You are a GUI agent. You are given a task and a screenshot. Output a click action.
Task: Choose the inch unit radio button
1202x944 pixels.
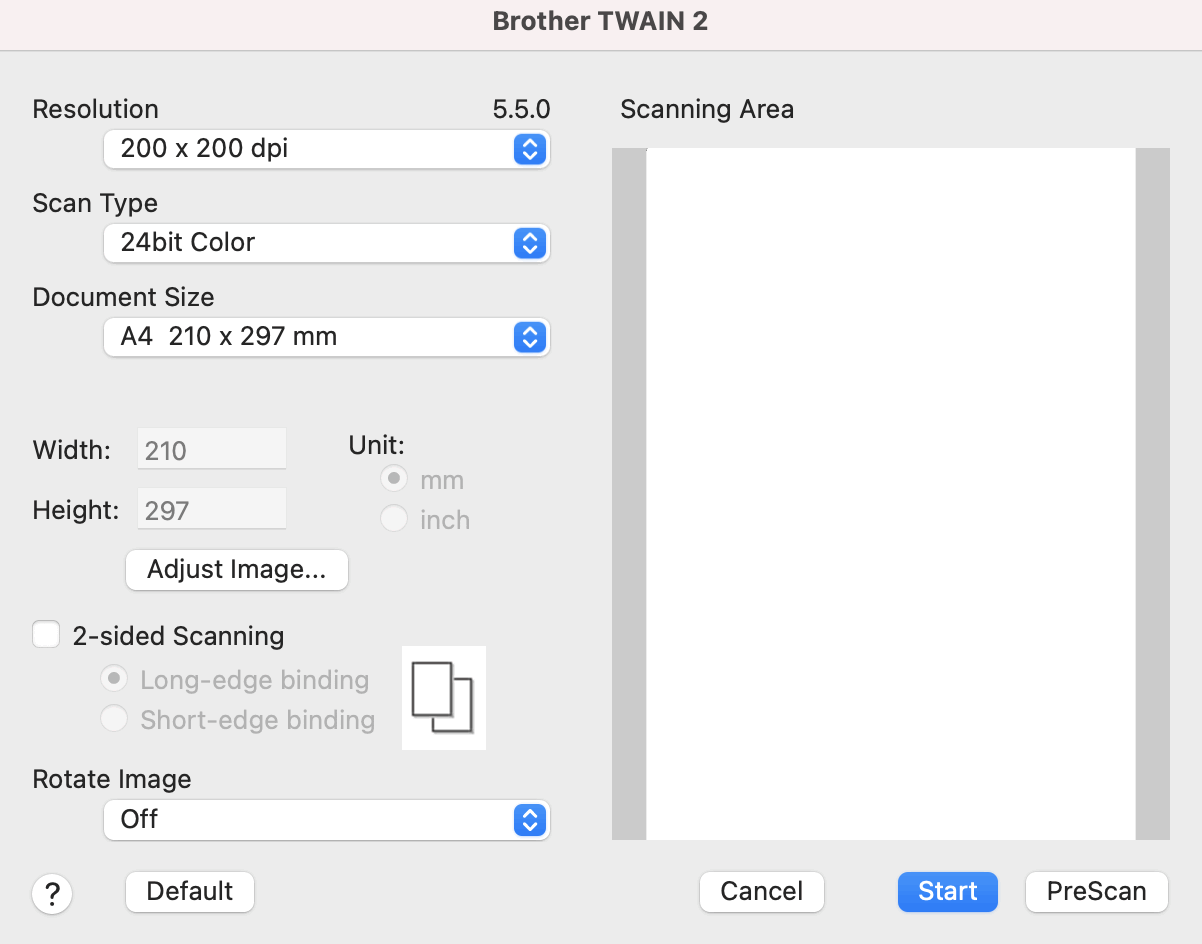(394, 519)
